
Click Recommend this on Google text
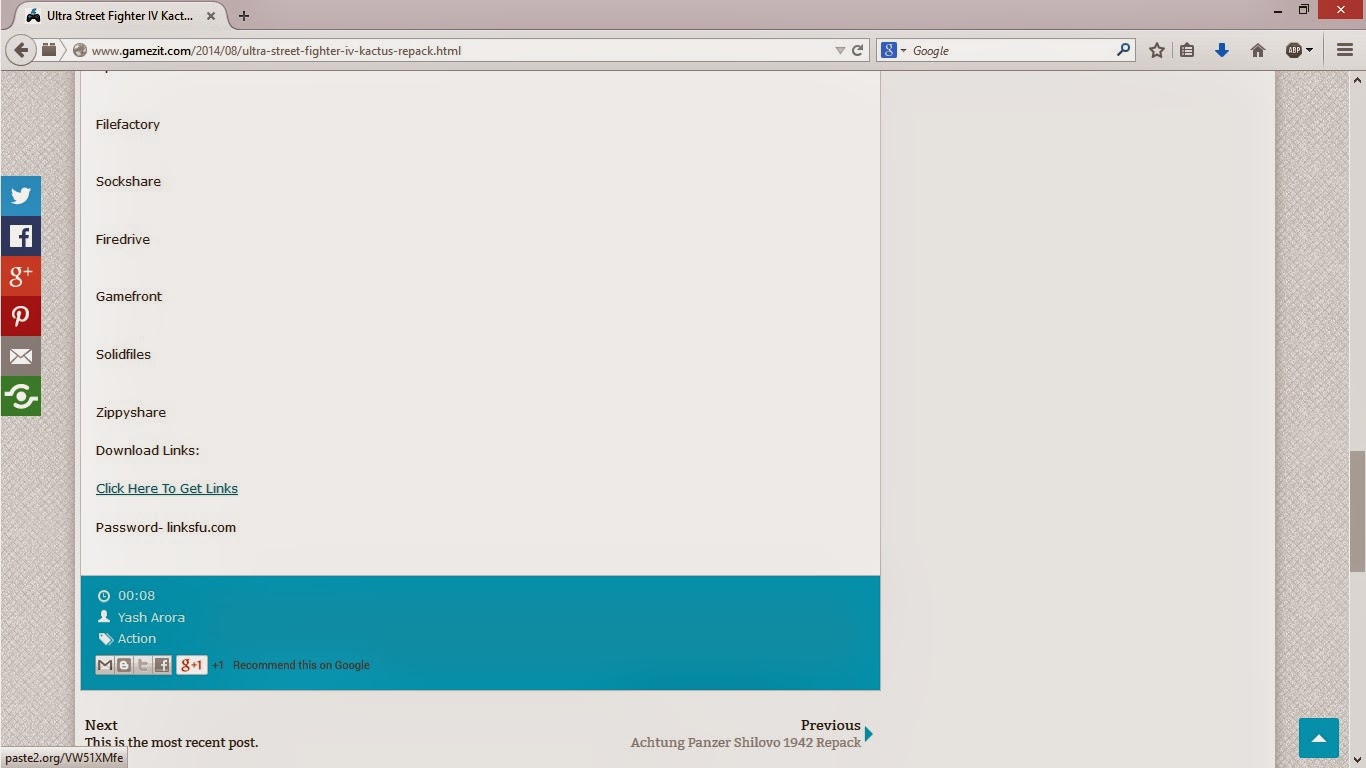coord(301,665)
